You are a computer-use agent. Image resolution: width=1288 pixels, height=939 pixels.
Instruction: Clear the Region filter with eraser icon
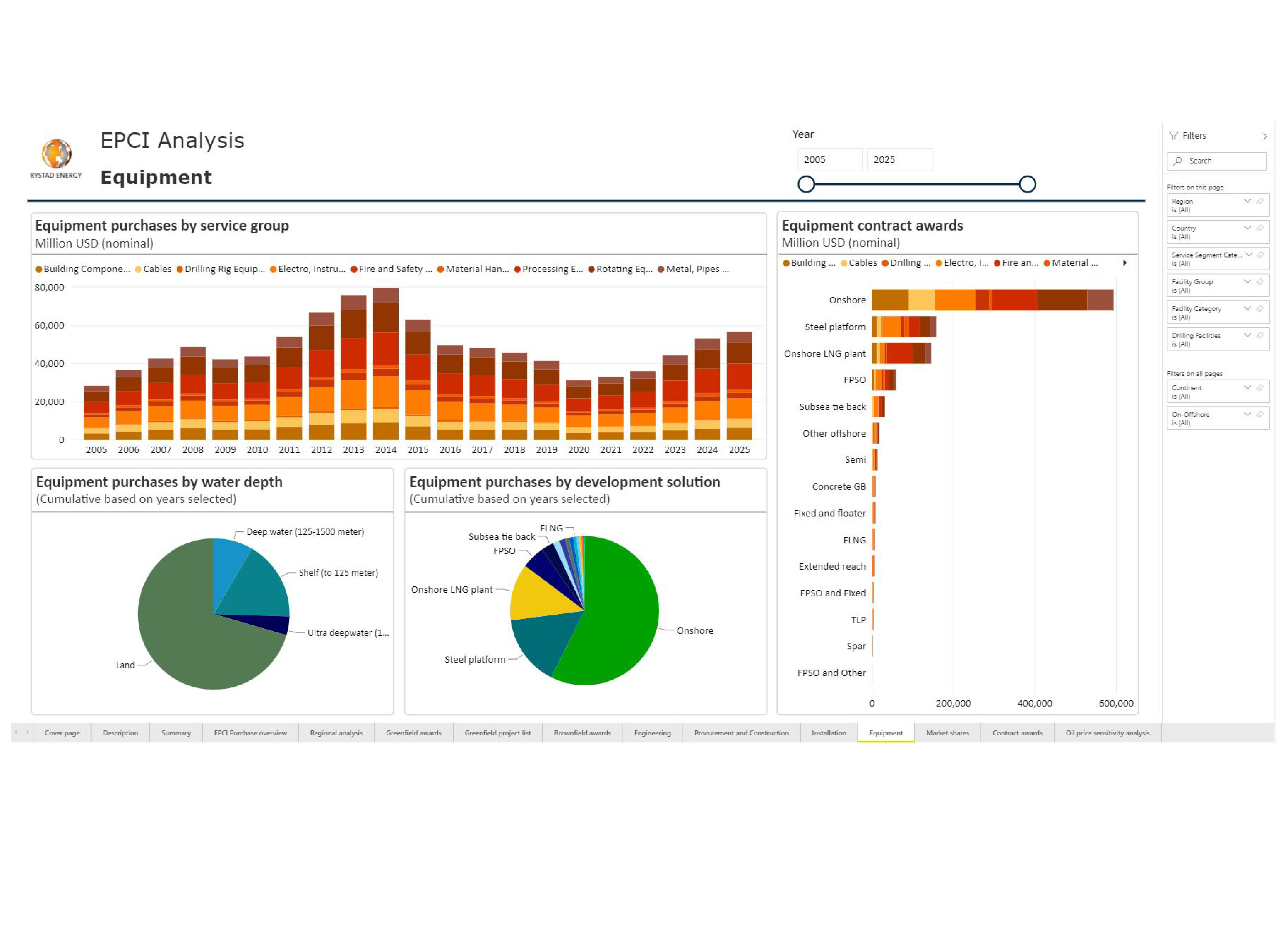click(1260, 201)
